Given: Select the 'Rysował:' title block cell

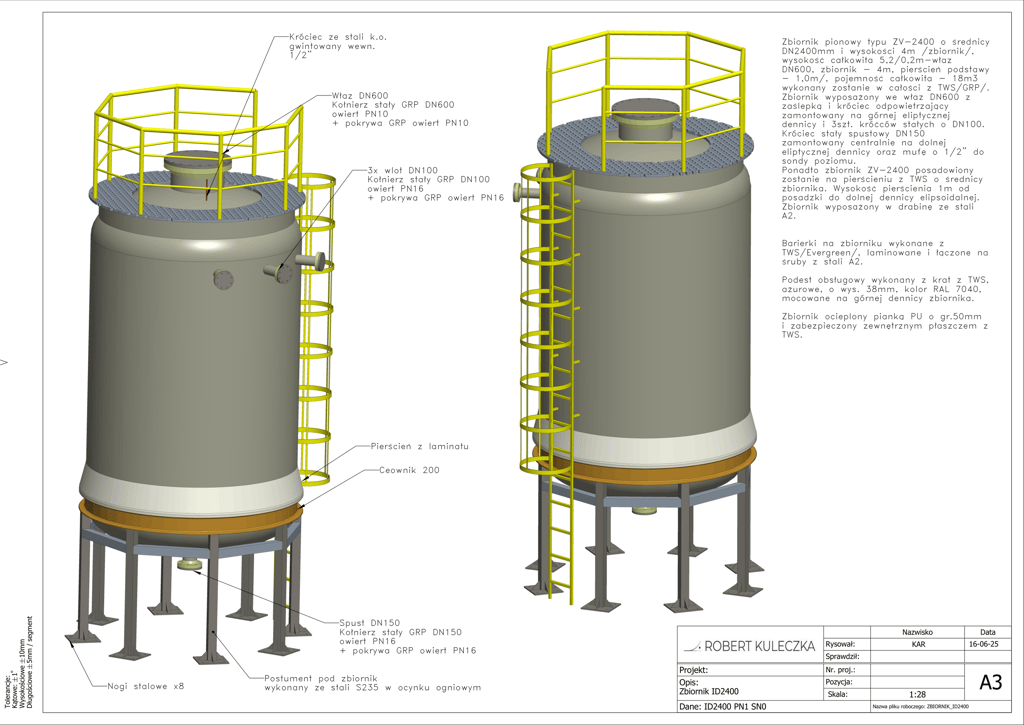Looking at the screenshot, I should (846, 644).
